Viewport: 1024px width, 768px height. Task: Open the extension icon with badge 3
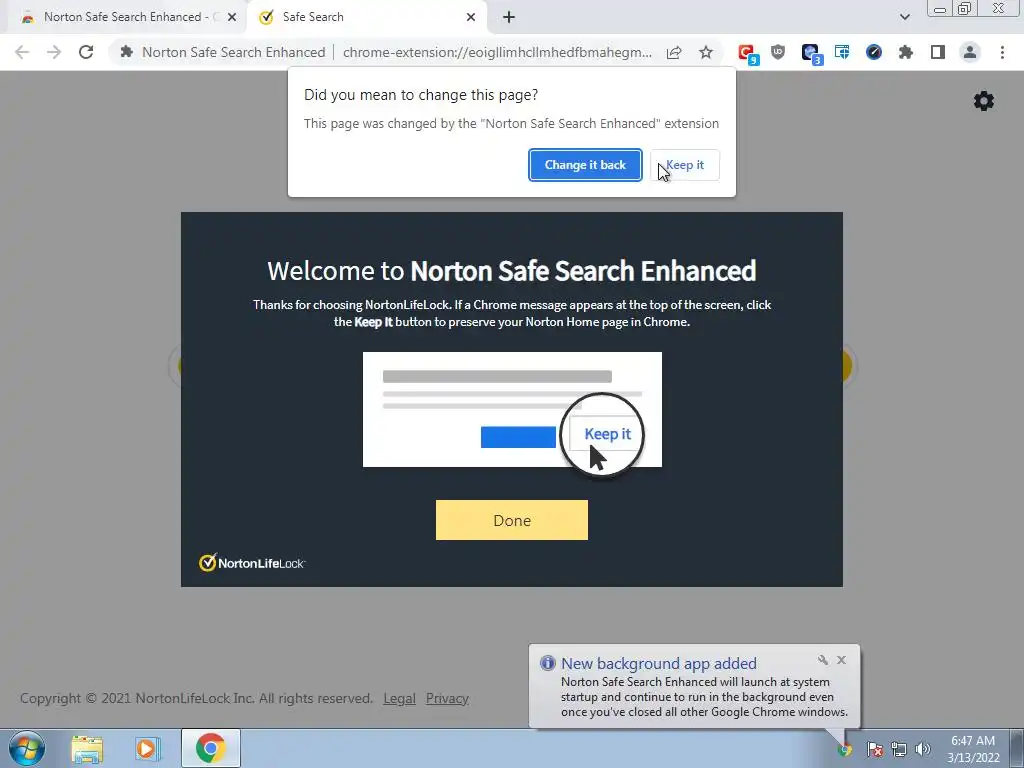tap(811, 54)
